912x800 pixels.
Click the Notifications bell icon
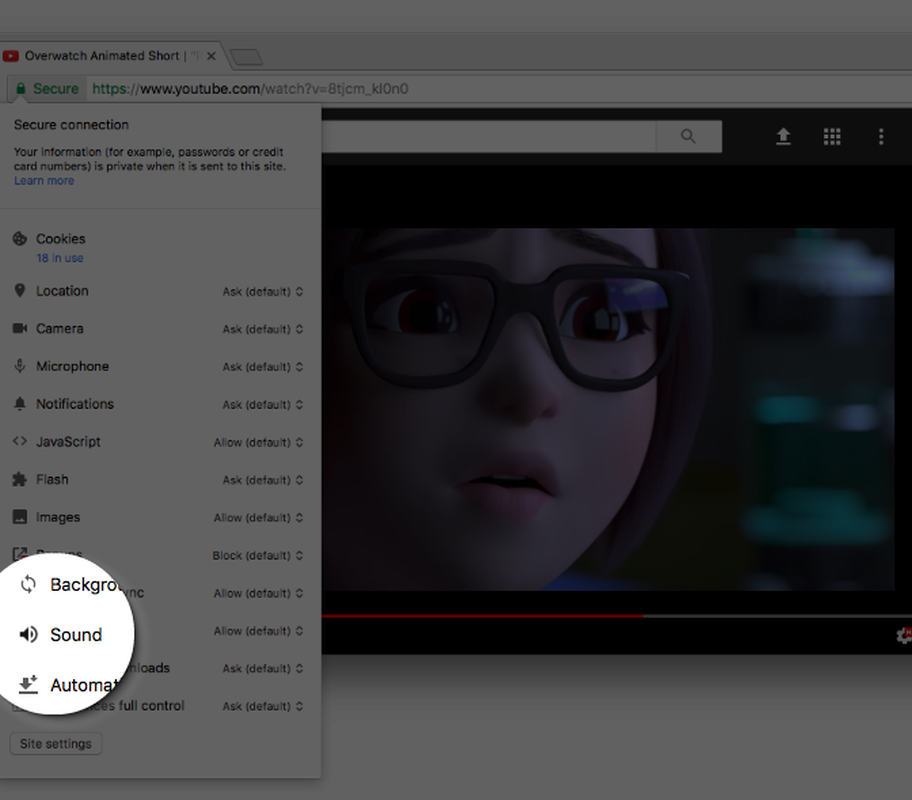19,404
